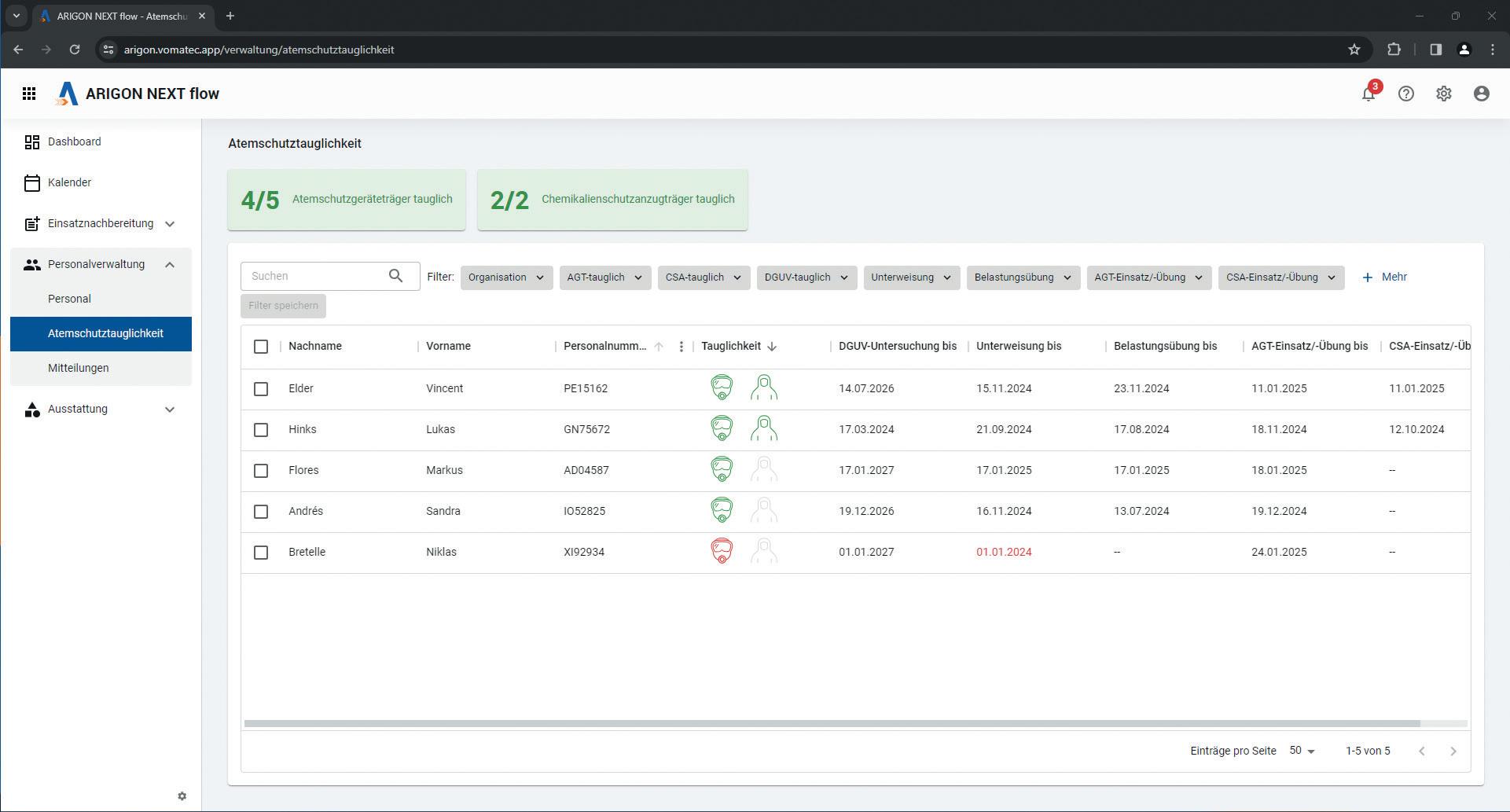Image resolution: width=1510 pixels, height=812 pixels.
Task: Open the Belastungsübung filter dropdown
Action: [x=1023, y=277]
